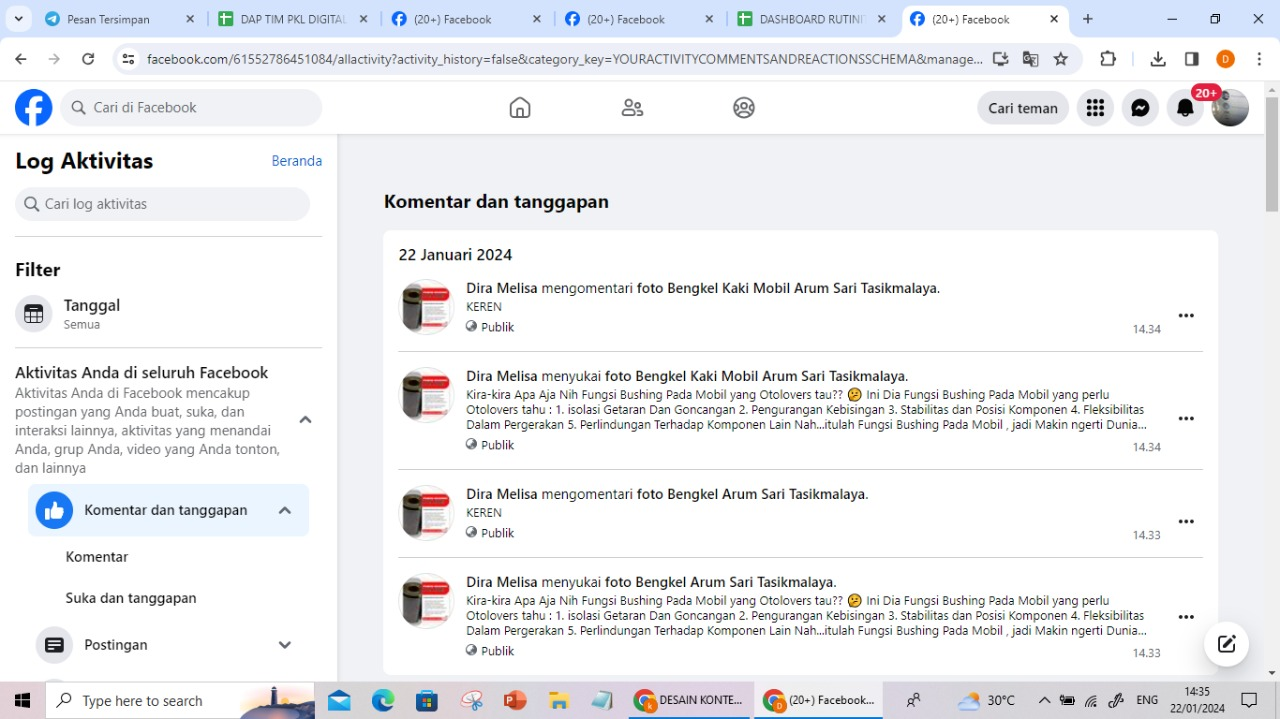
Task: Select Suka dan tanggapan in the sidebar
Action: [x=131, y=598]
